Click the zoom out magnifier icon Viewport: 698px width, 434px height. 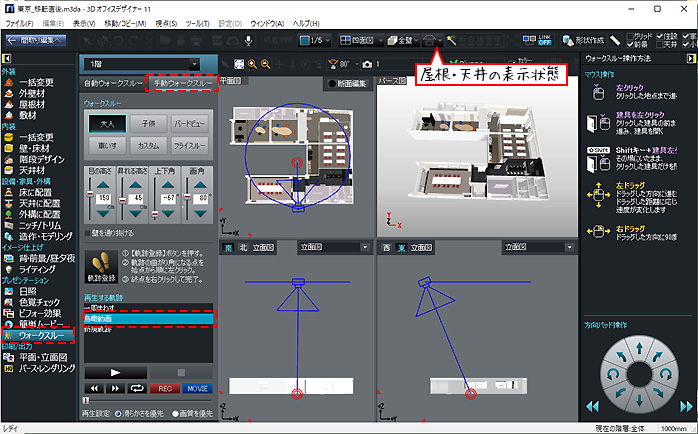[x=266, y=63]
